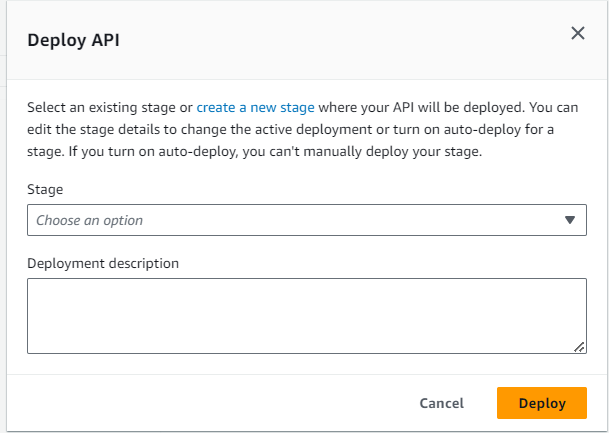The height and width of the screenshot is (433, 609).
Task: Open the Stage dropdown
Action: point(306,220)
